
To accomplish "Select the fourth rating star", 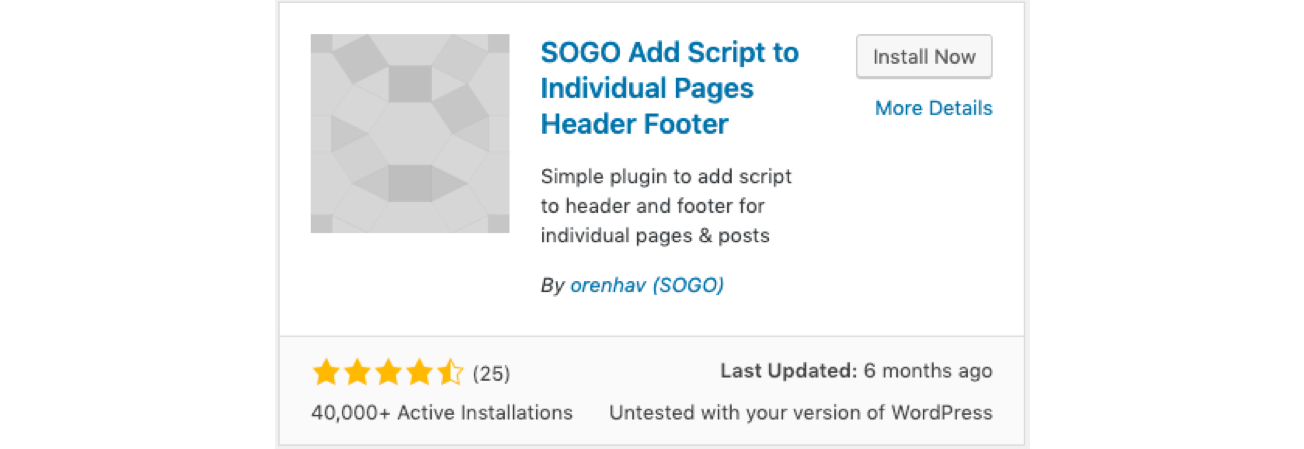I will 419,374.
